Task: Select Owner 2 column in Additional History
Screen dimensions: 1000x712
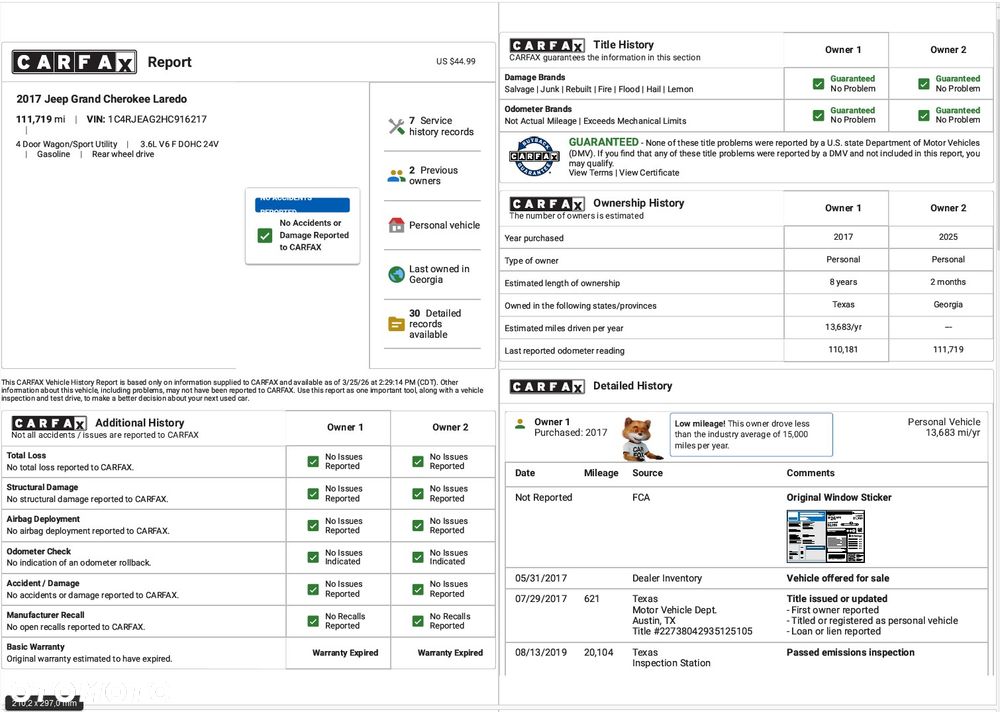Action: click(x=450, y=427)
